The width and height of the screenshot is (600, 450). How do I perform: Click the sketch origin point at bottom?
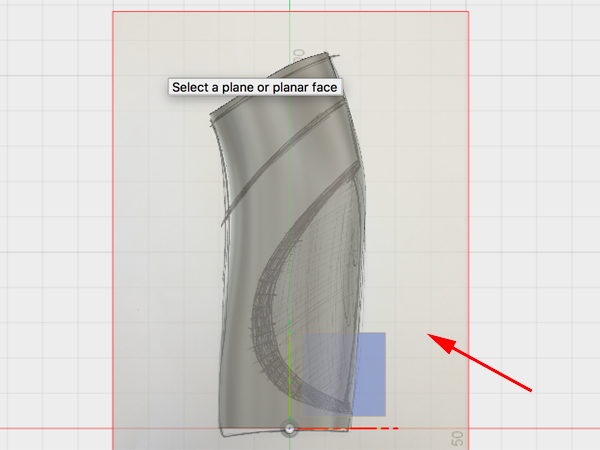point(290,429)
